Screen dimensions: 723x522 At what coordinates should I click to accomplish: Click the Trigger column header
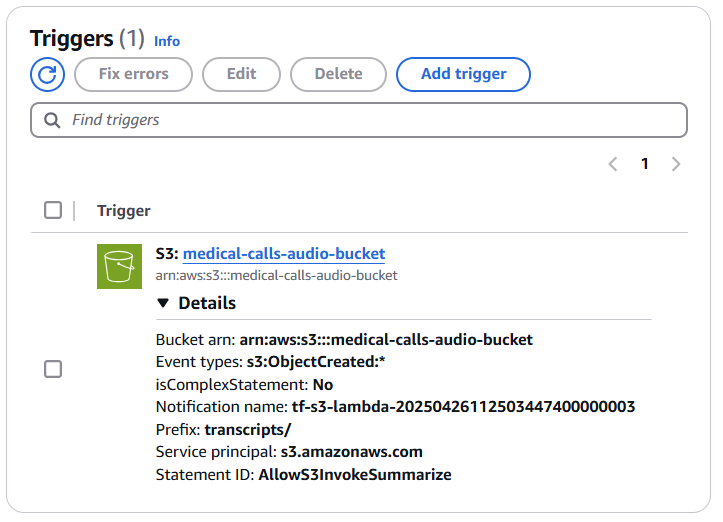[124, 210]
